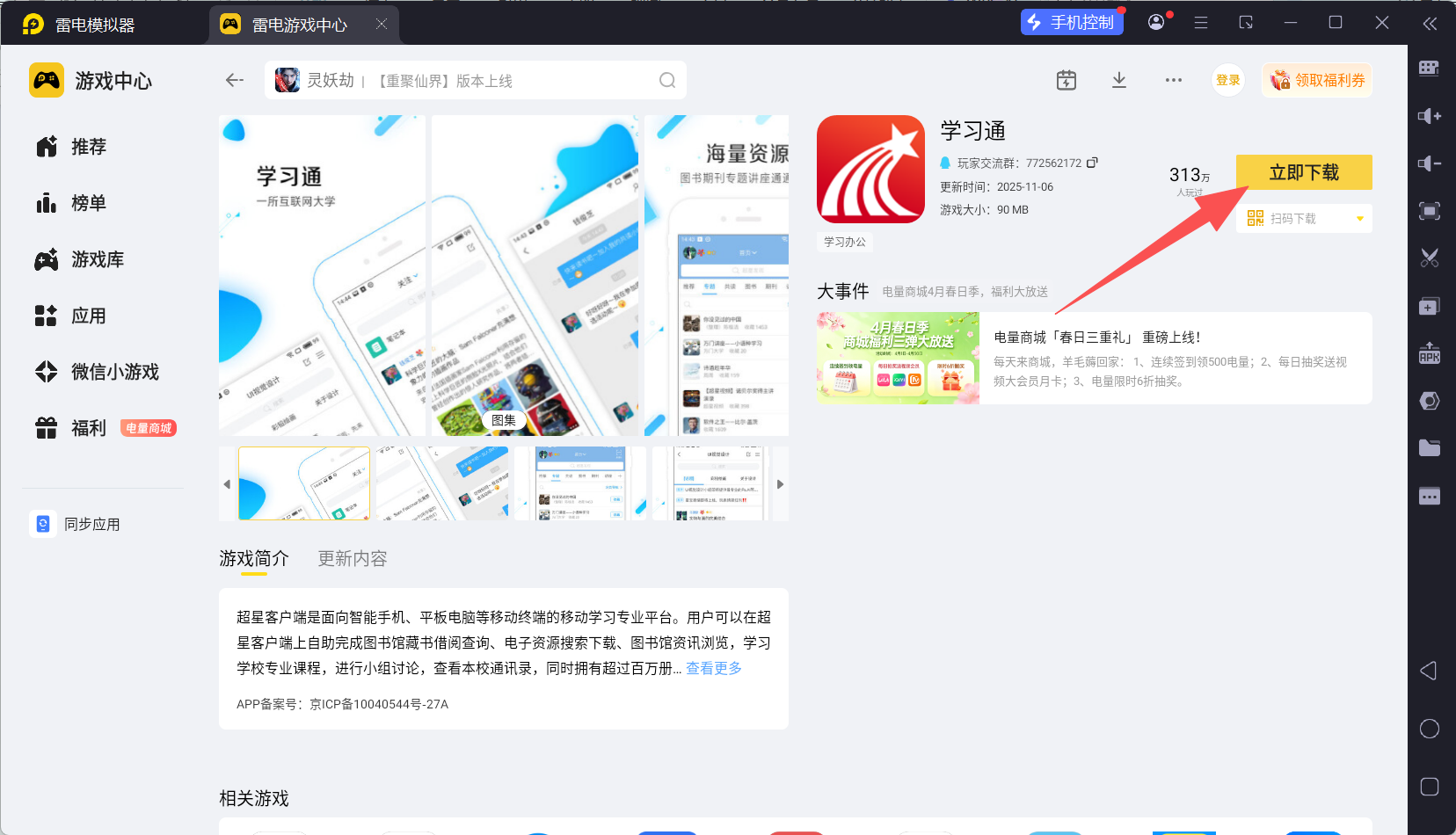Screen dimensions: 1456x835
Task: Click the magnifier search icon
Action: pyautogui.click(x=667, y=80)
